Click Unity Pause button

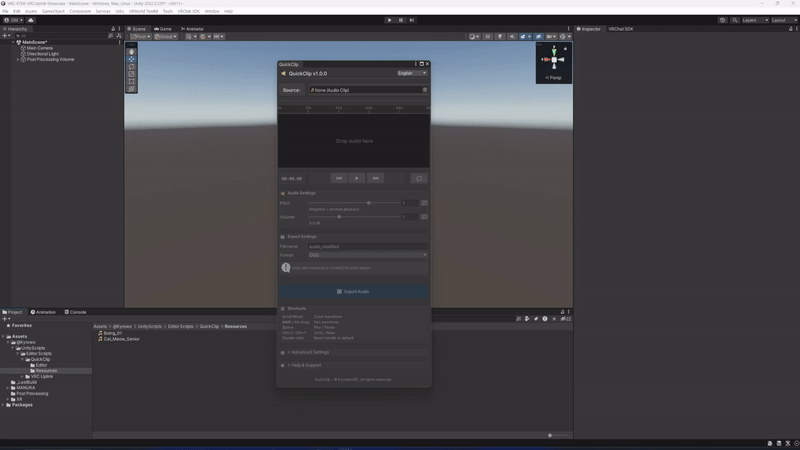pos(401,20)
